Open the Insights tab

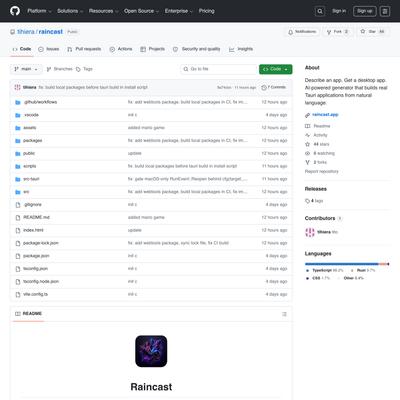coord(241,49)
